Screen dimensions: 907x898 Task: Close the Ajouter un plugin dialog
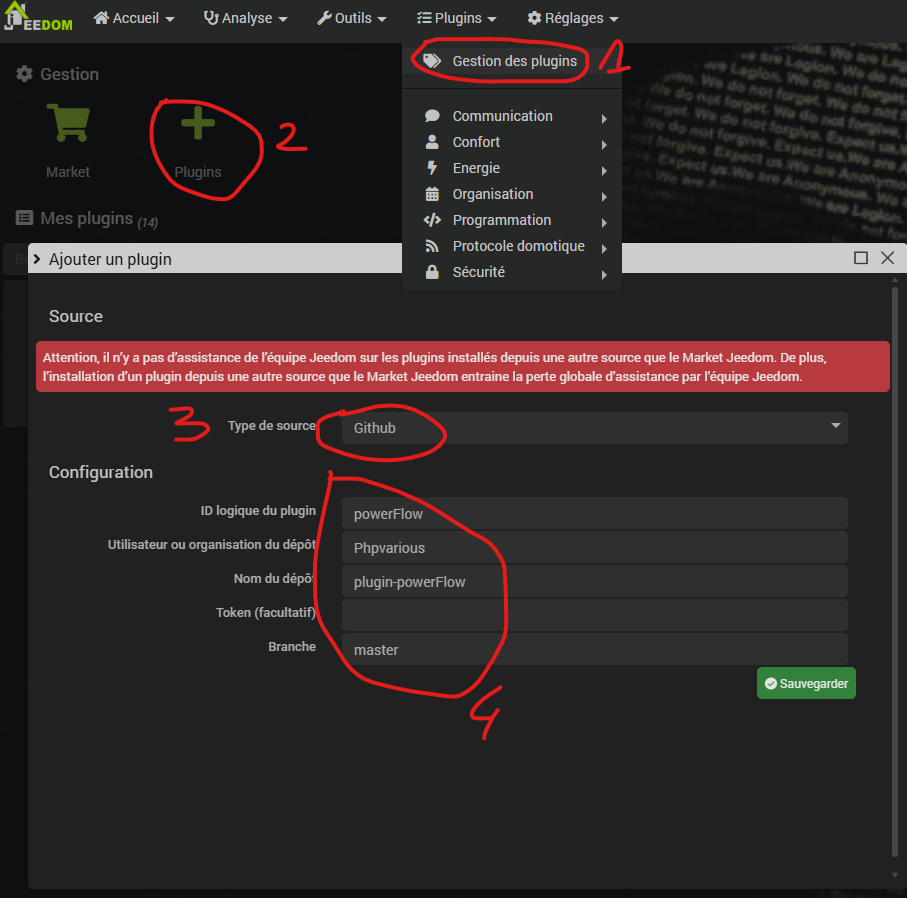click(887, 258)
